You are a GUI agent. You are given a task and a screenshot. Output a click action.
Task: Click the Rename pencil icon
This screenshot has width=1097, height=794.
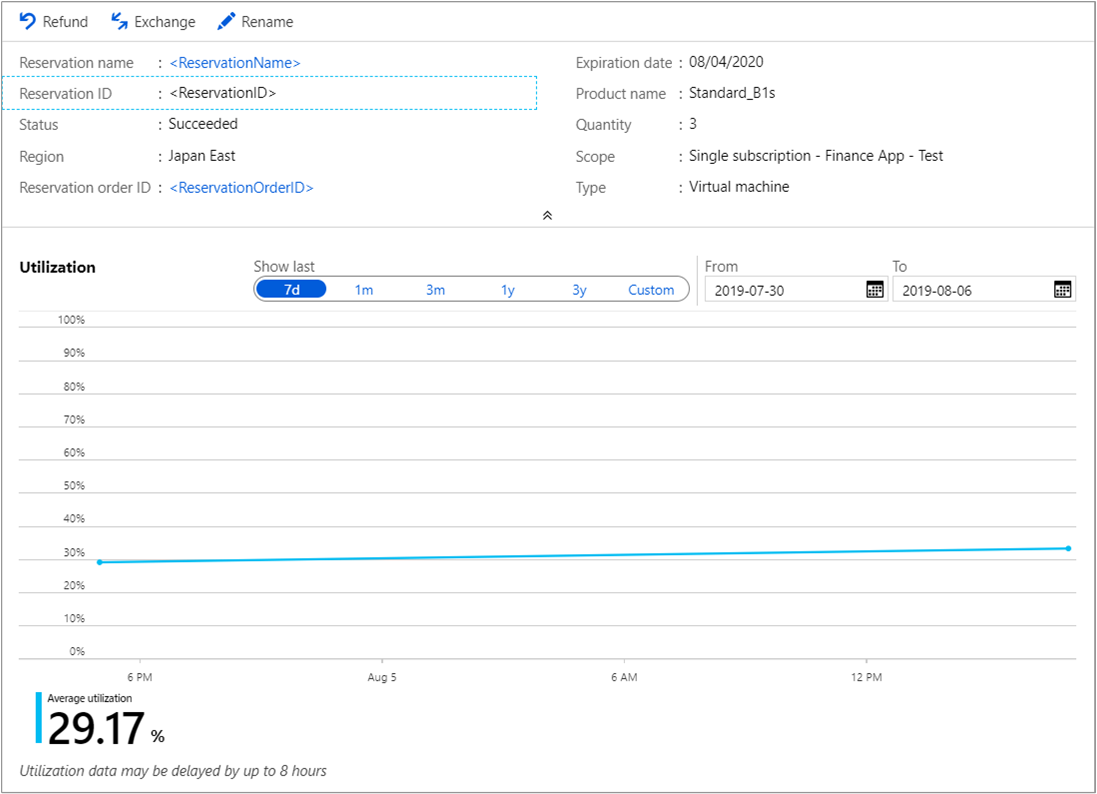coord(226,21)
